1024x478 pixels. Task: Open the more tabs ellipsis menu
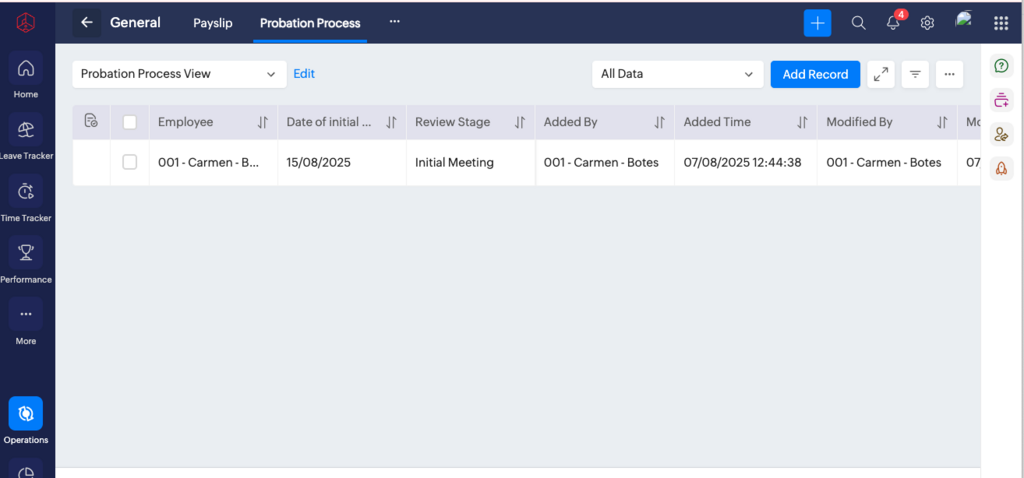[394, 21]
